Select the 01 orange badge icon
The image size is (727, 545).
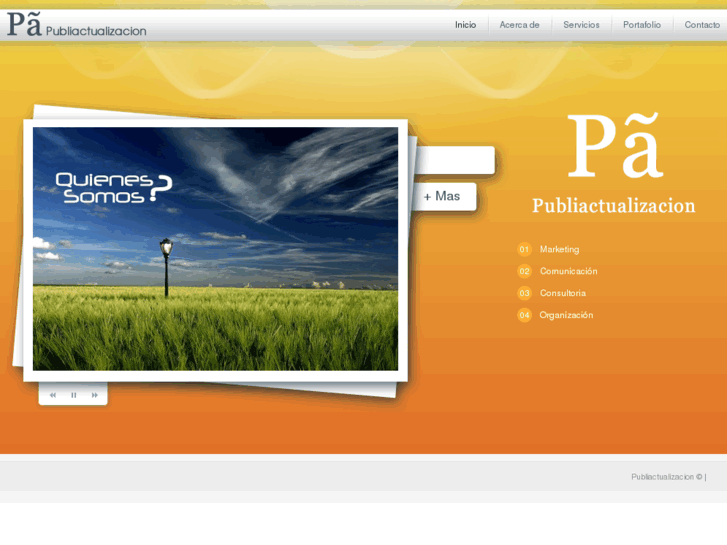(524, 250)
